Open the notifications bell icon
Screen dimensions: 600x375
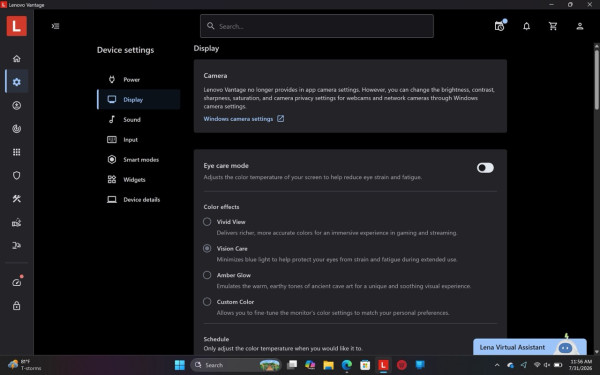pos(527,26)
